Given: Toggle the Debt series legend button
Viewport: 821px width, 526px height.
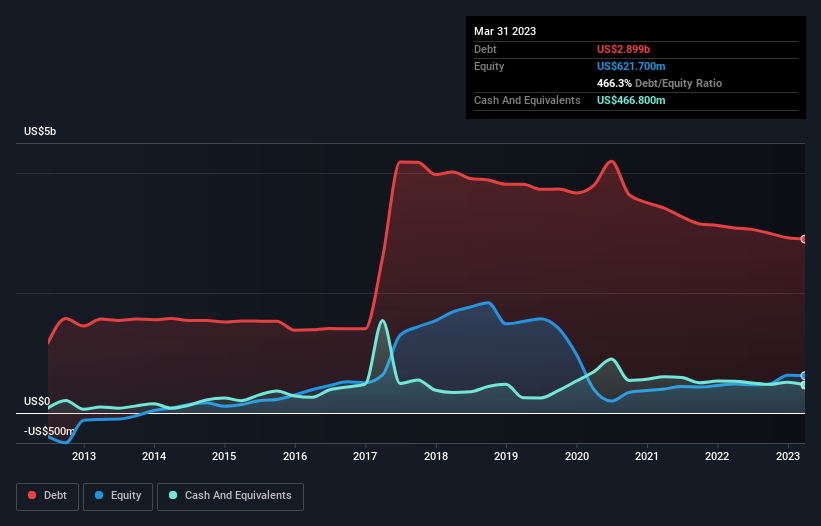Looking at the screenshot, I should (48, 496).
